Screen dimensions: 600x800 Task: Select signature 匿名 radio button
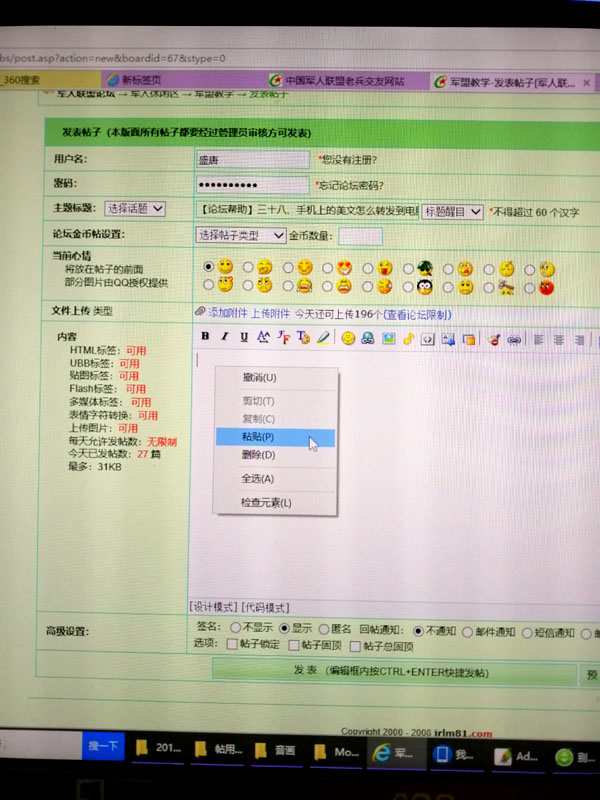point(324,629)
